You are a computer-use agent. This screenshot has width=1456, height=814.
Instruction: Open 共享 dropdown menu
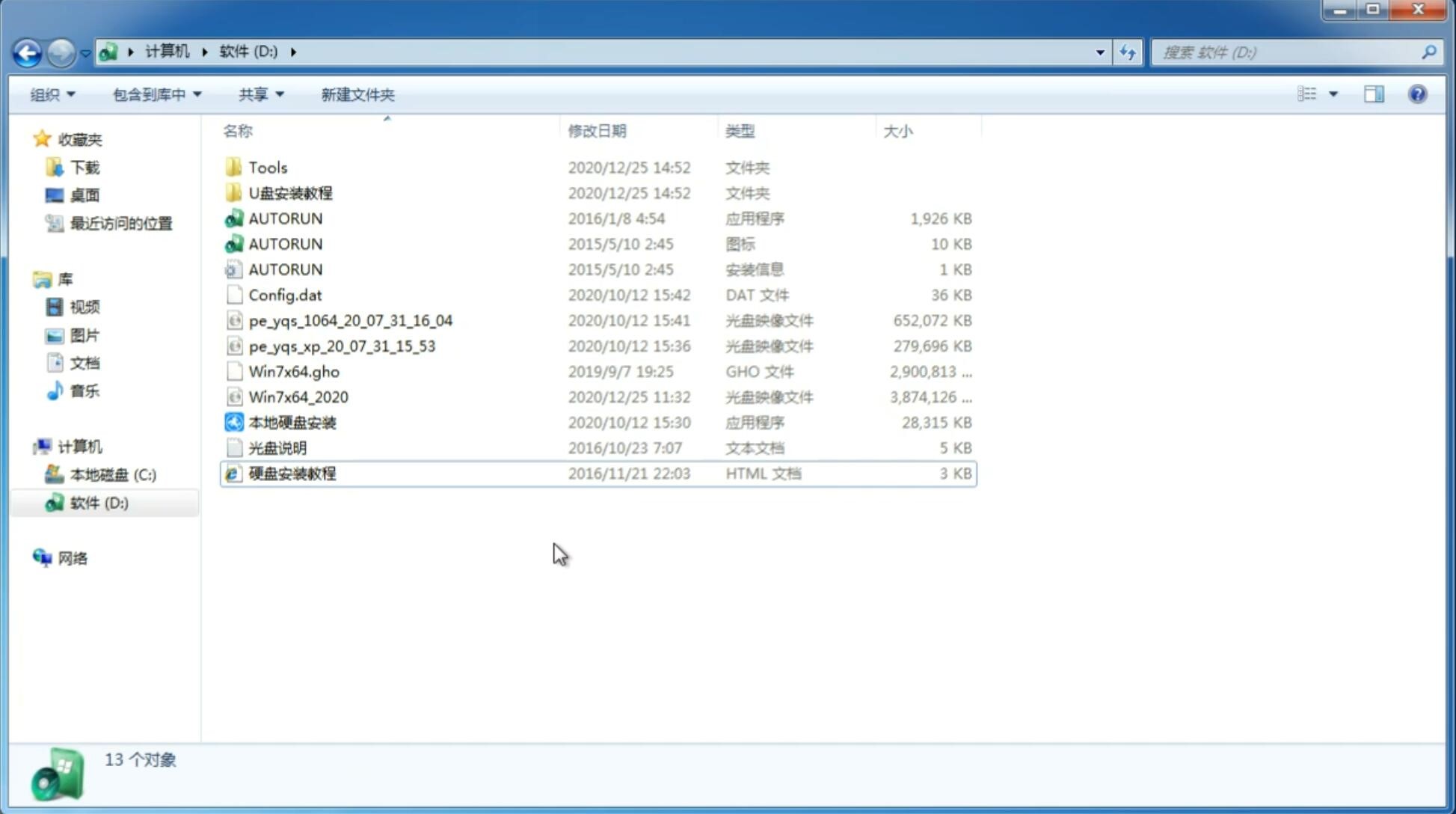(x=258, y=94)
